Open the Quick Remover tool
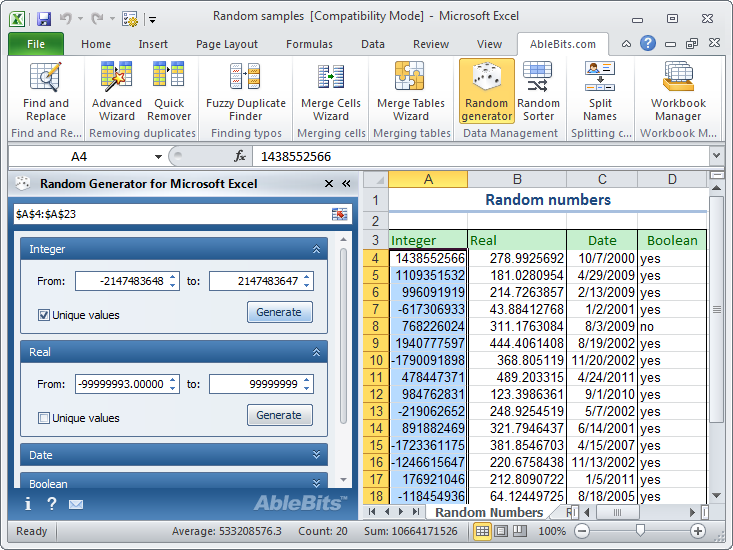Screen dimensions: 733x550 pos(169,92)
